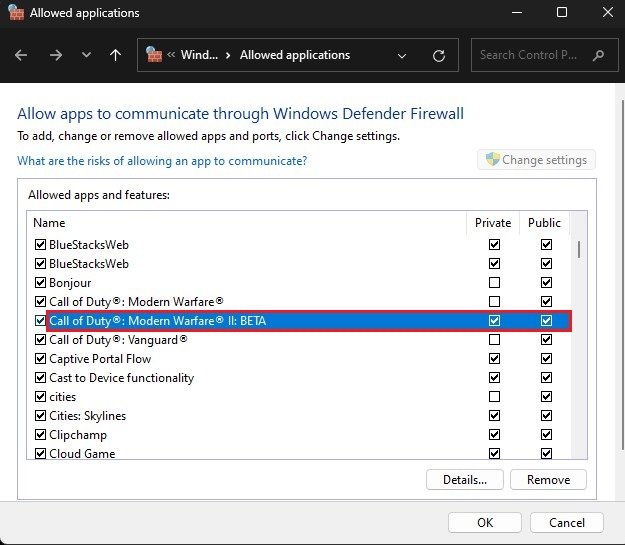Screen dimensions: 625x545
Task: Toggle Private checkbox for Bonjour
Action: 494,283
